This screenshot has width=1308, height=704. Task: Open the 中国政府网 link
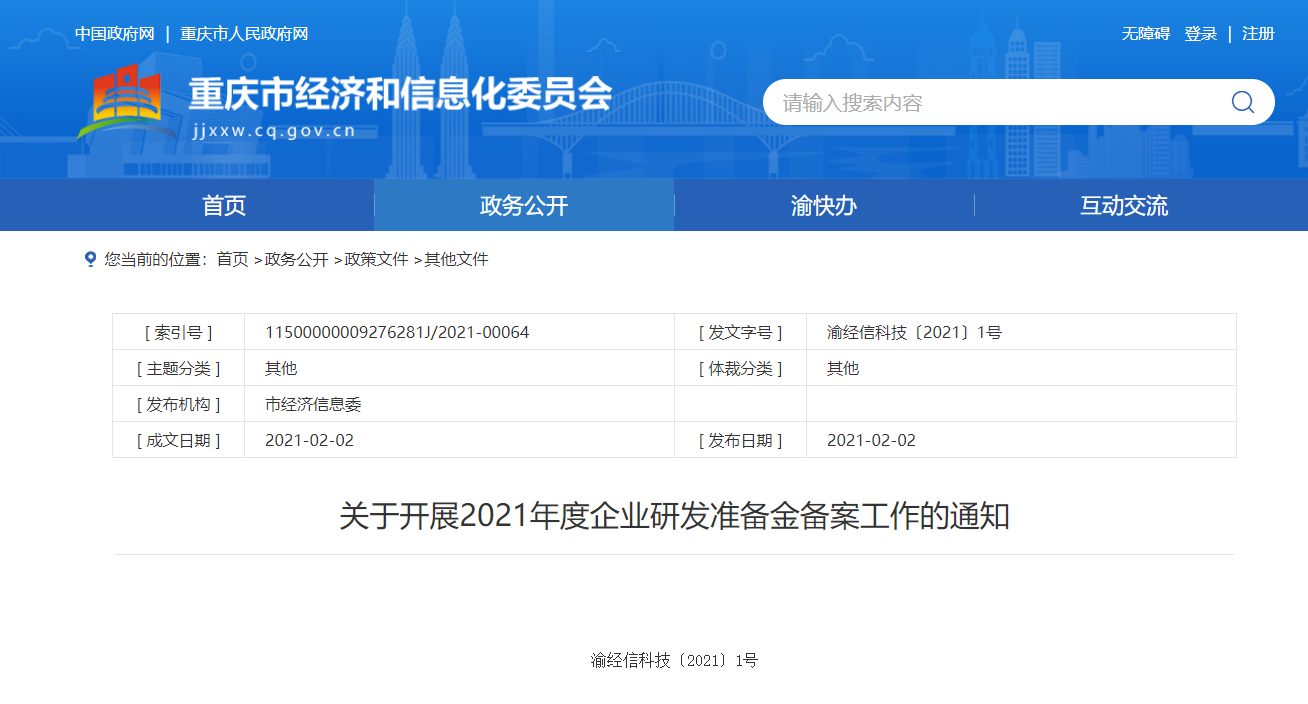[115, 34]
